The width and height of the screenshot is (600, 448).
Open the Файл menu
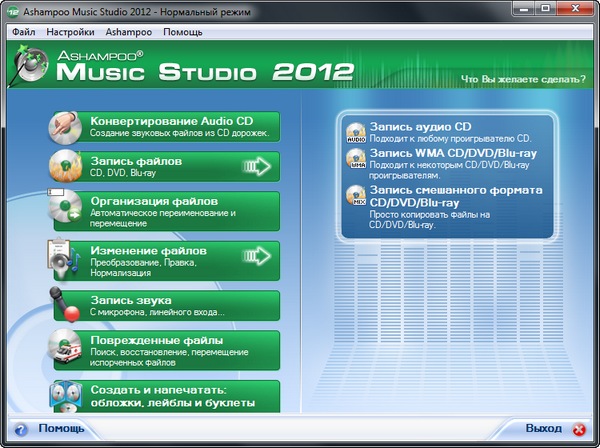25,32
